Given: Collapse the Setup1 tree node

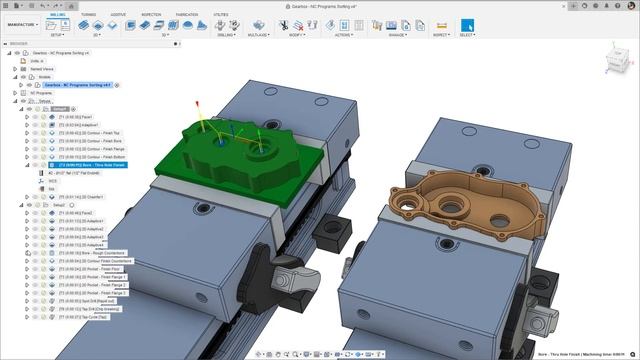Looking at the screenshot, I should (21, 109).
